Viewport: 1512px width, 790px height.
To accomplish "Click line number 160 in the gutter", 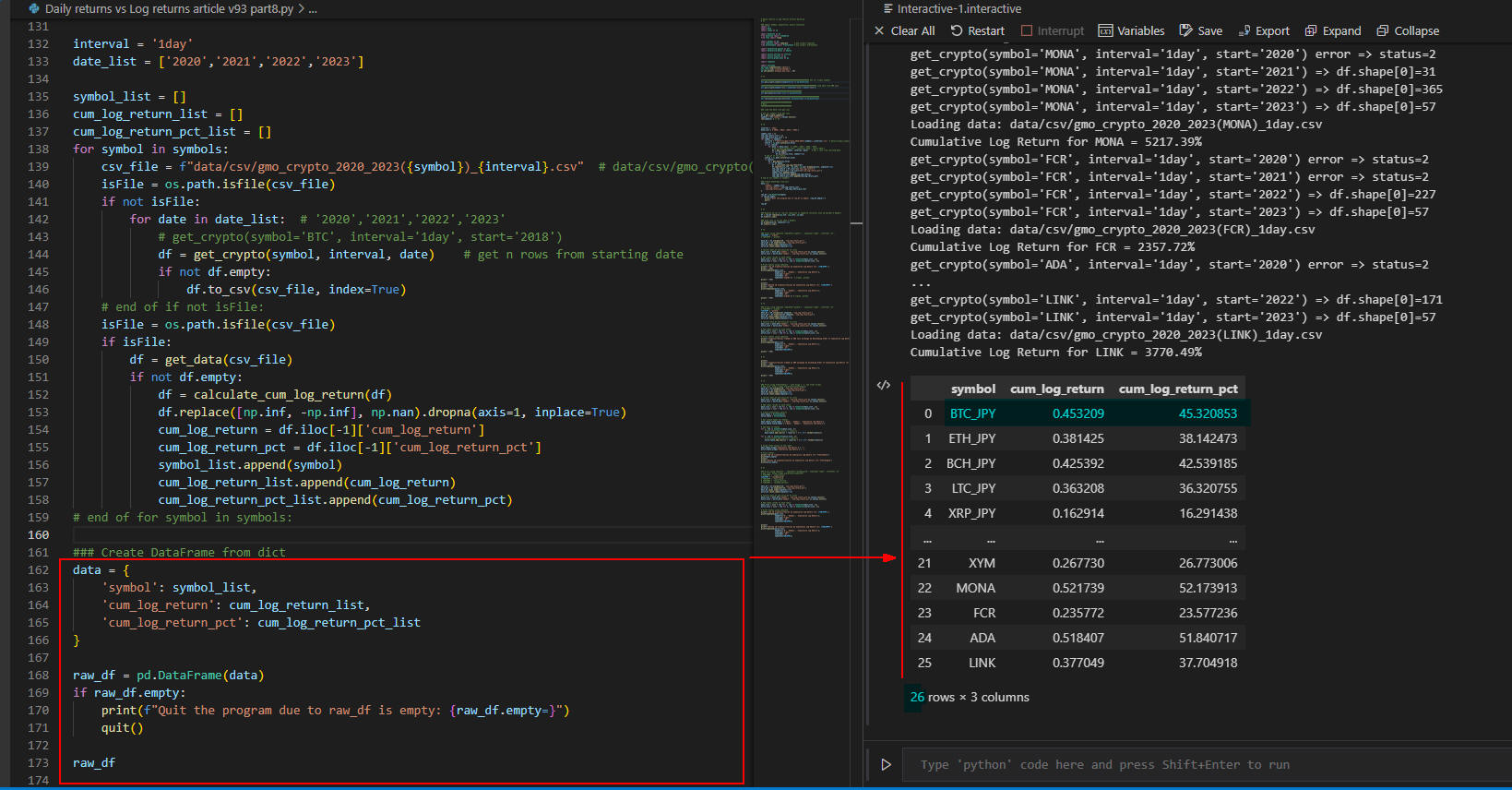I will 39,534.
